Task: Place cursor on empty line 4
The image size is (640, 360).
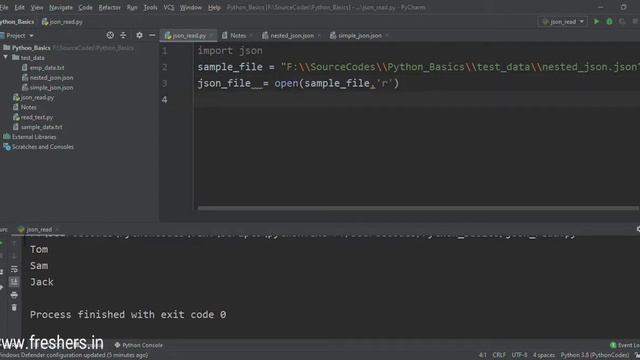Action: coord(416,100)
